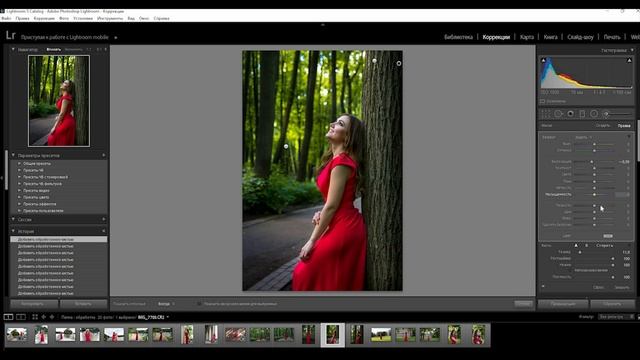Image resolution: width=640 pixels, height=360 pixels.
Task: Click the Вставить button
Action: click(x=84, y=304)
